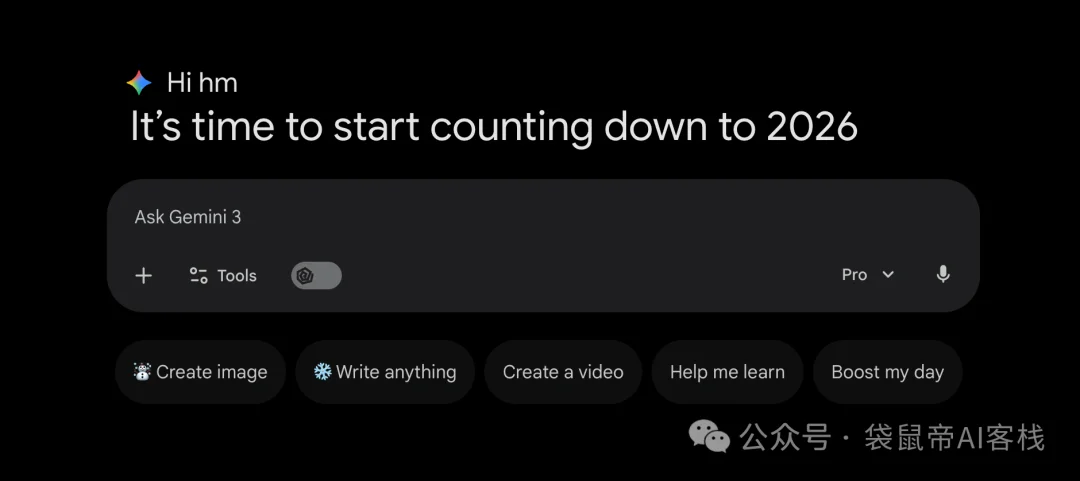Expand the chevron next to Pro
The image size is (1080, 481).
(888, 275)
